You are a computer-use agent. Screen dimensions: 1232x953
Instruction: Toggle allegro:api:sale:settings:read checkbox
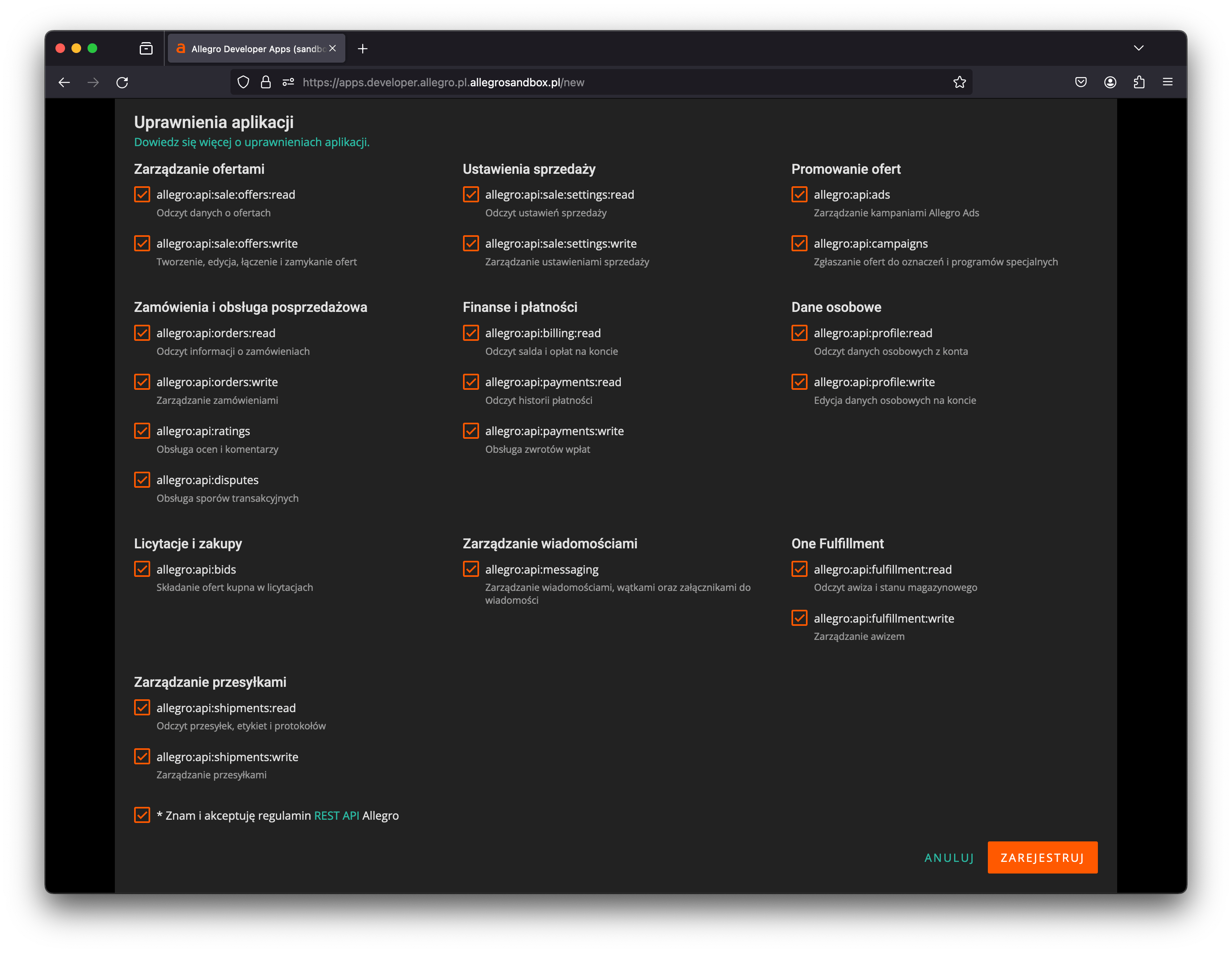tap(471, 195)
